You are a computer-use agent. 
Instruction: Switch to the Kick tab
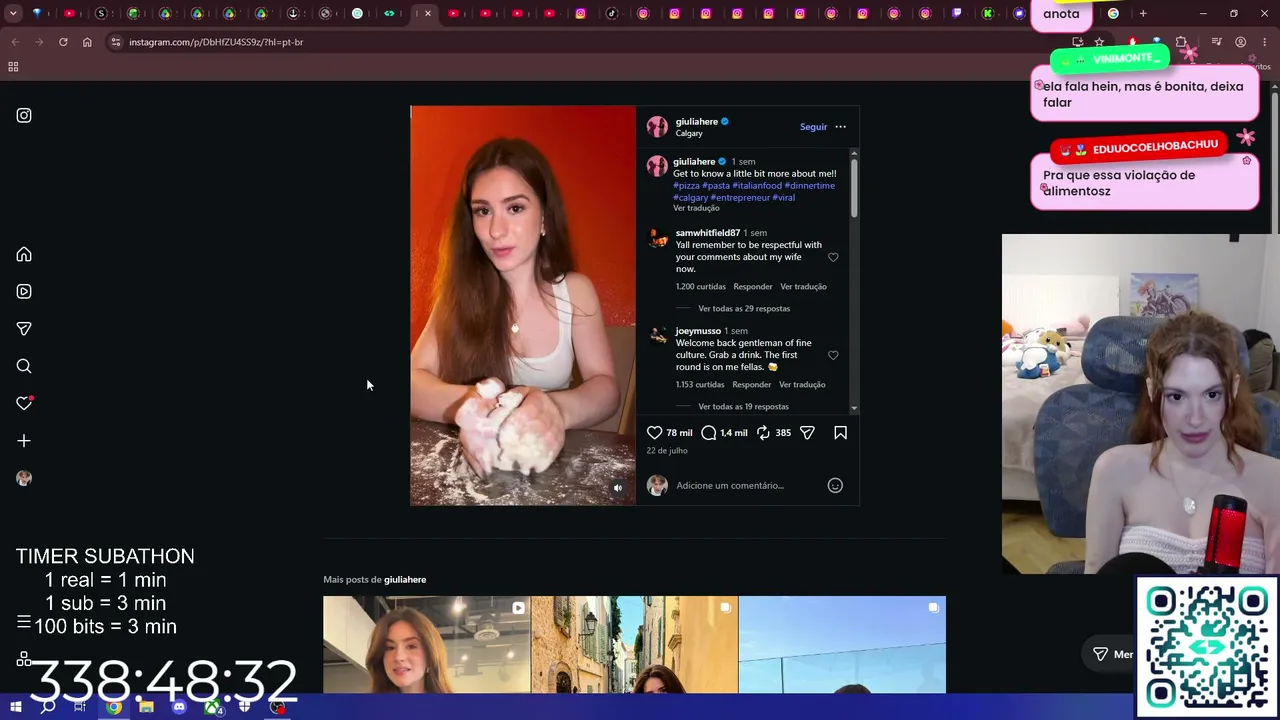[988, 13]
